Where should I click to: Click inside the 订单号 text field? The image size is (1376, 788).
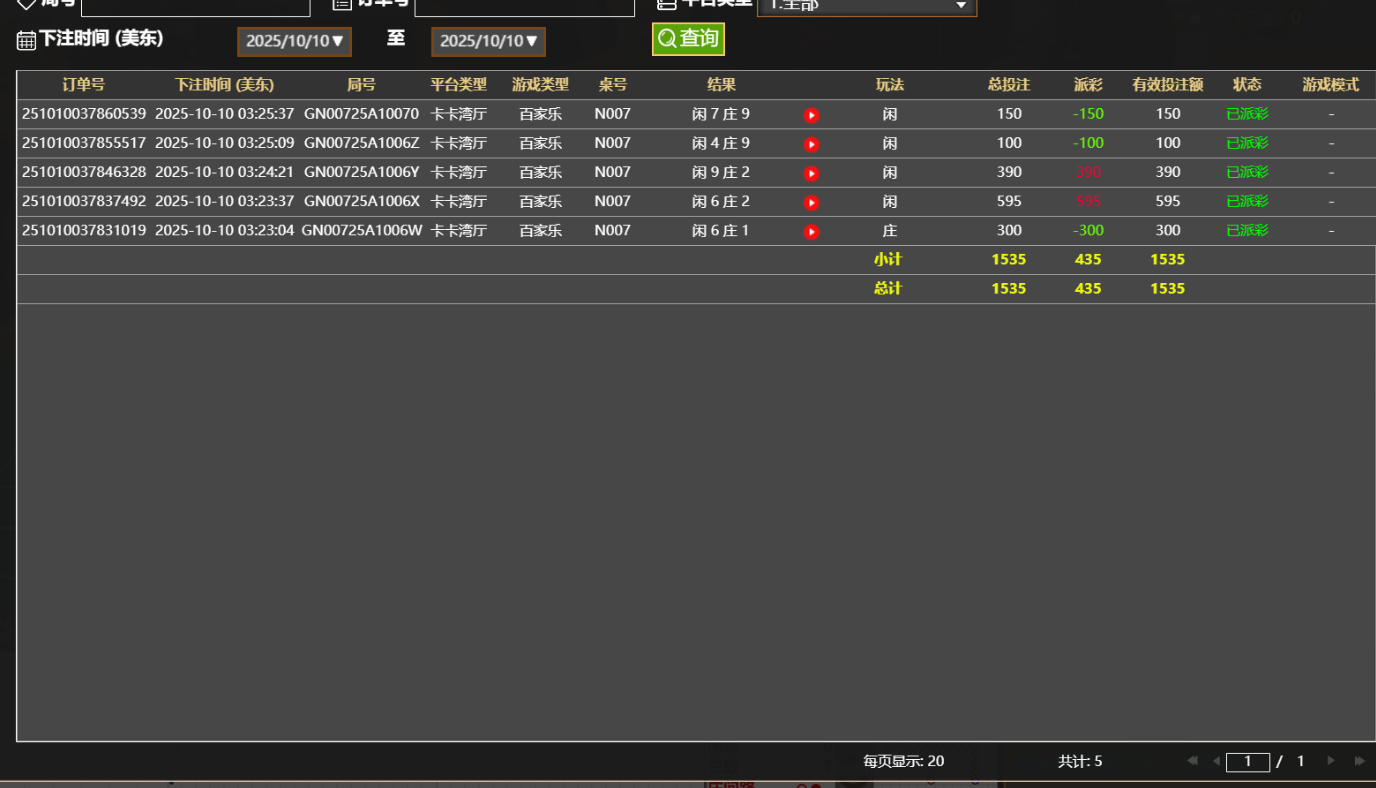click(524, 5)
